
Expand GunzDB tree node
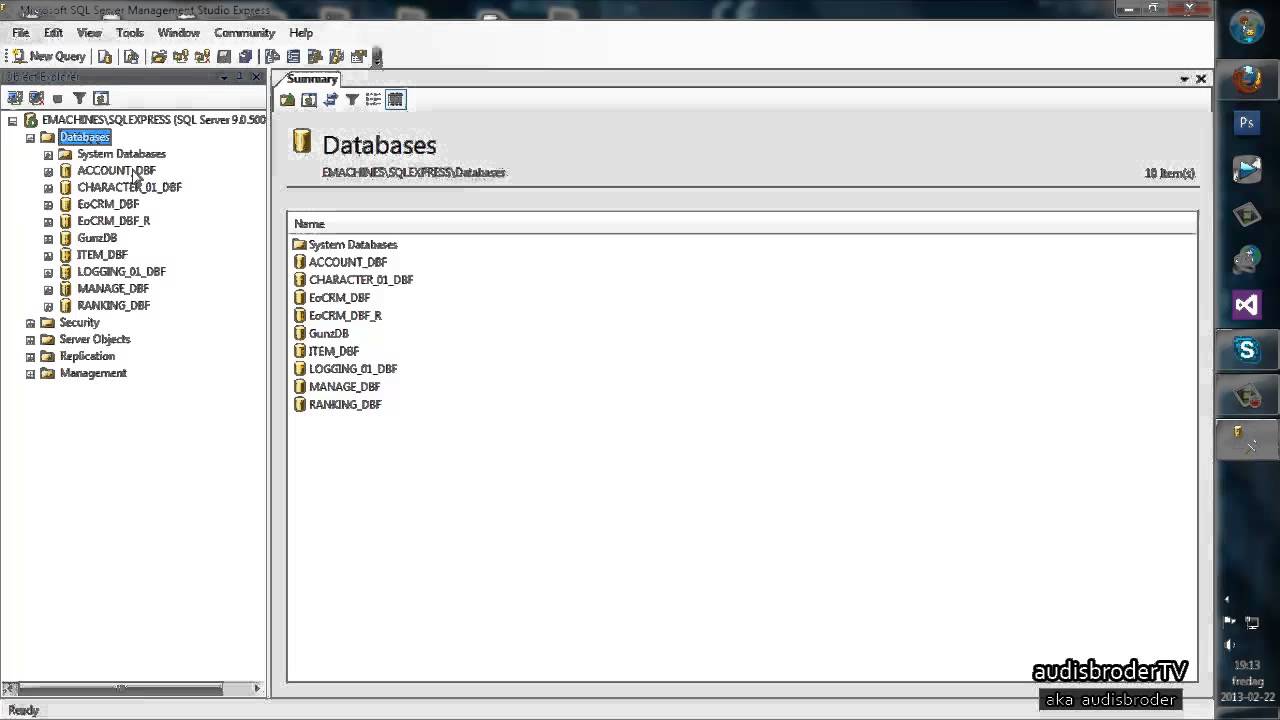coord(48,238)
